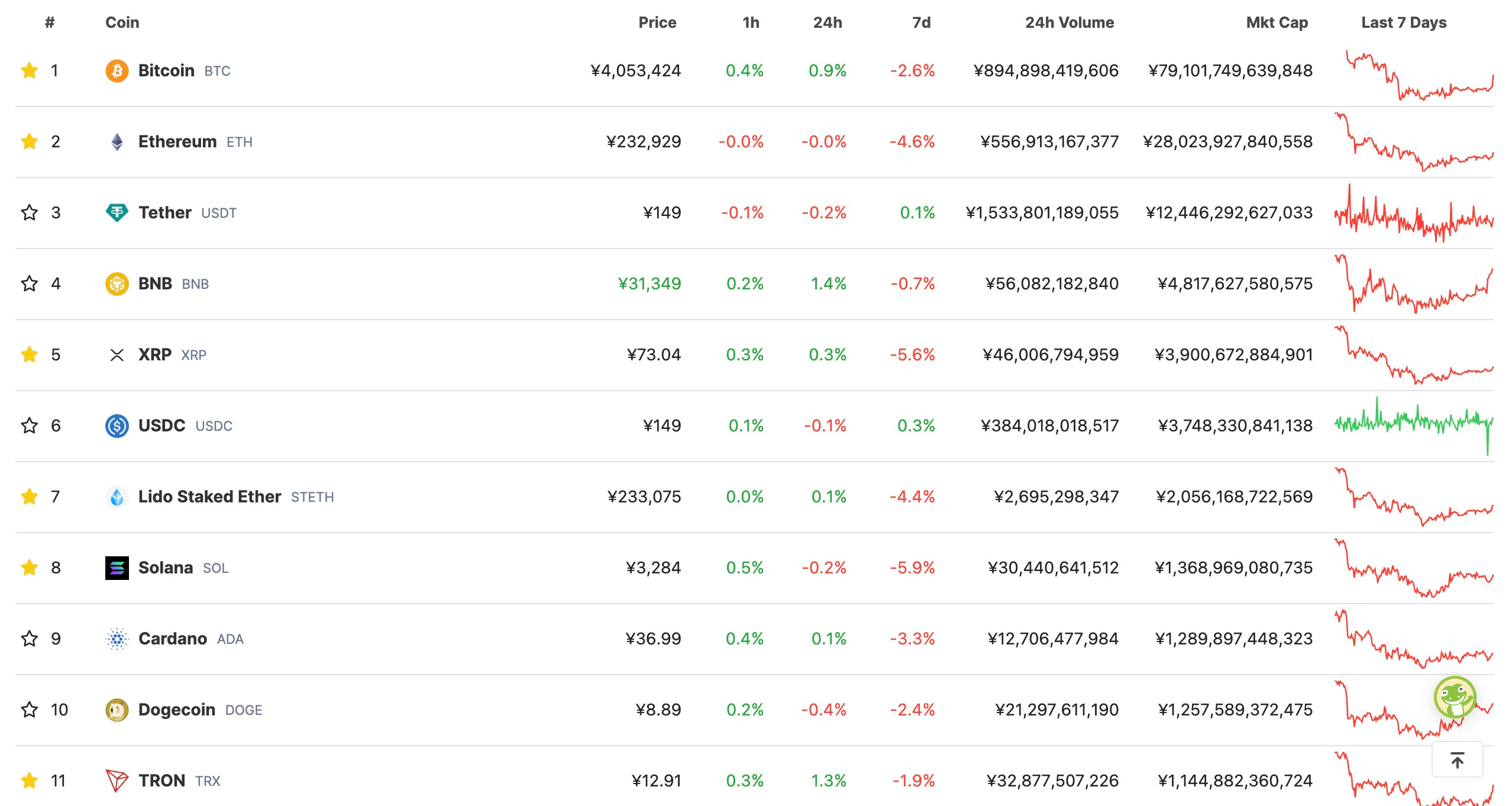Unfavorite Ethereum using its star

29,142
